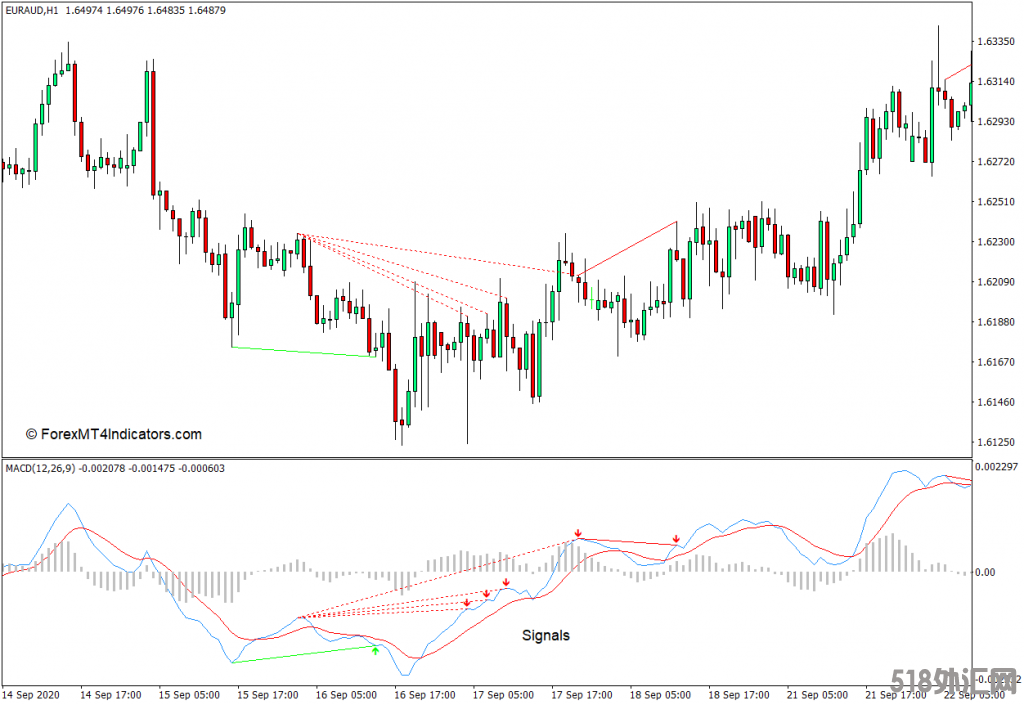1024x705 pixels.
Task: Click the 1.61460 price axis label
Action: pyautogui.click(x=996, y=402)
